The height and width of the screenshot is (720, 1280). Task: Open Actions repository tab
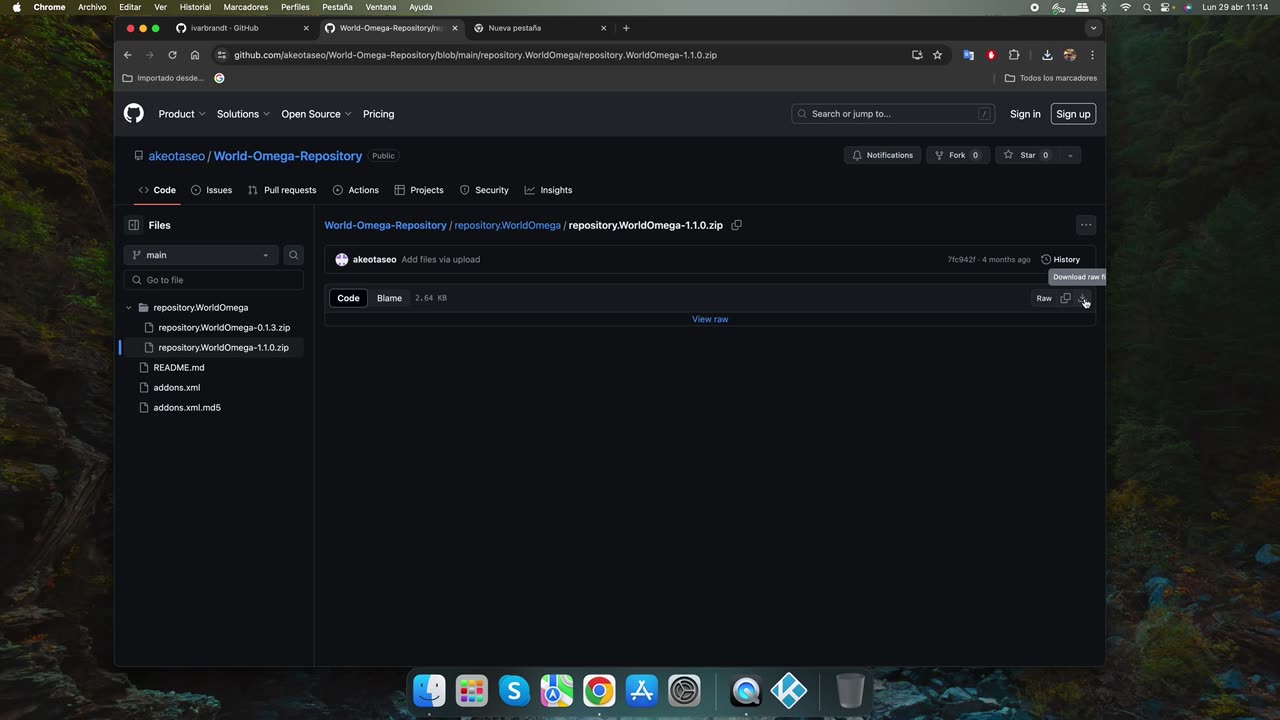(355, 190)
